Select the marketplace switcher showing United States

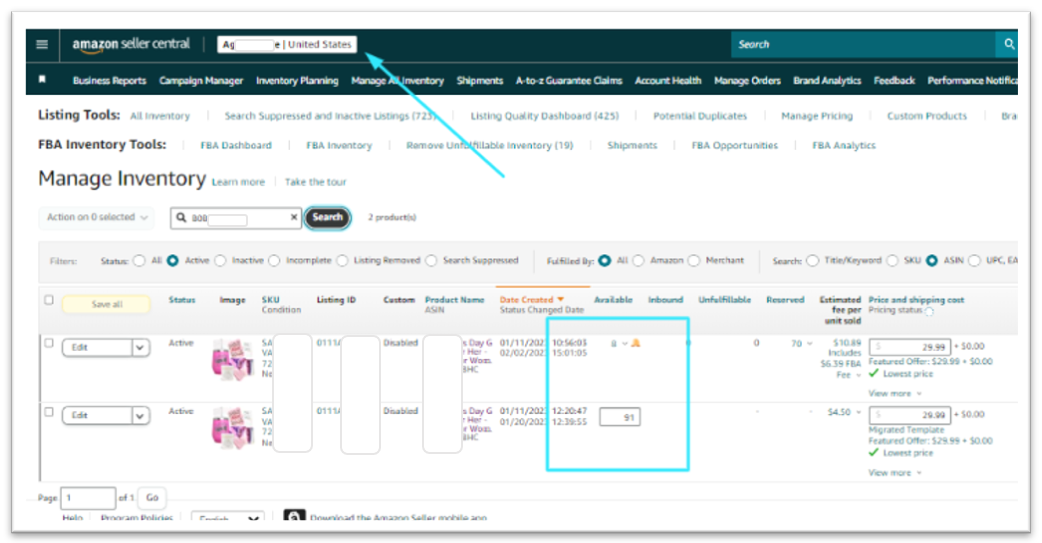click(x=287, y=45)
